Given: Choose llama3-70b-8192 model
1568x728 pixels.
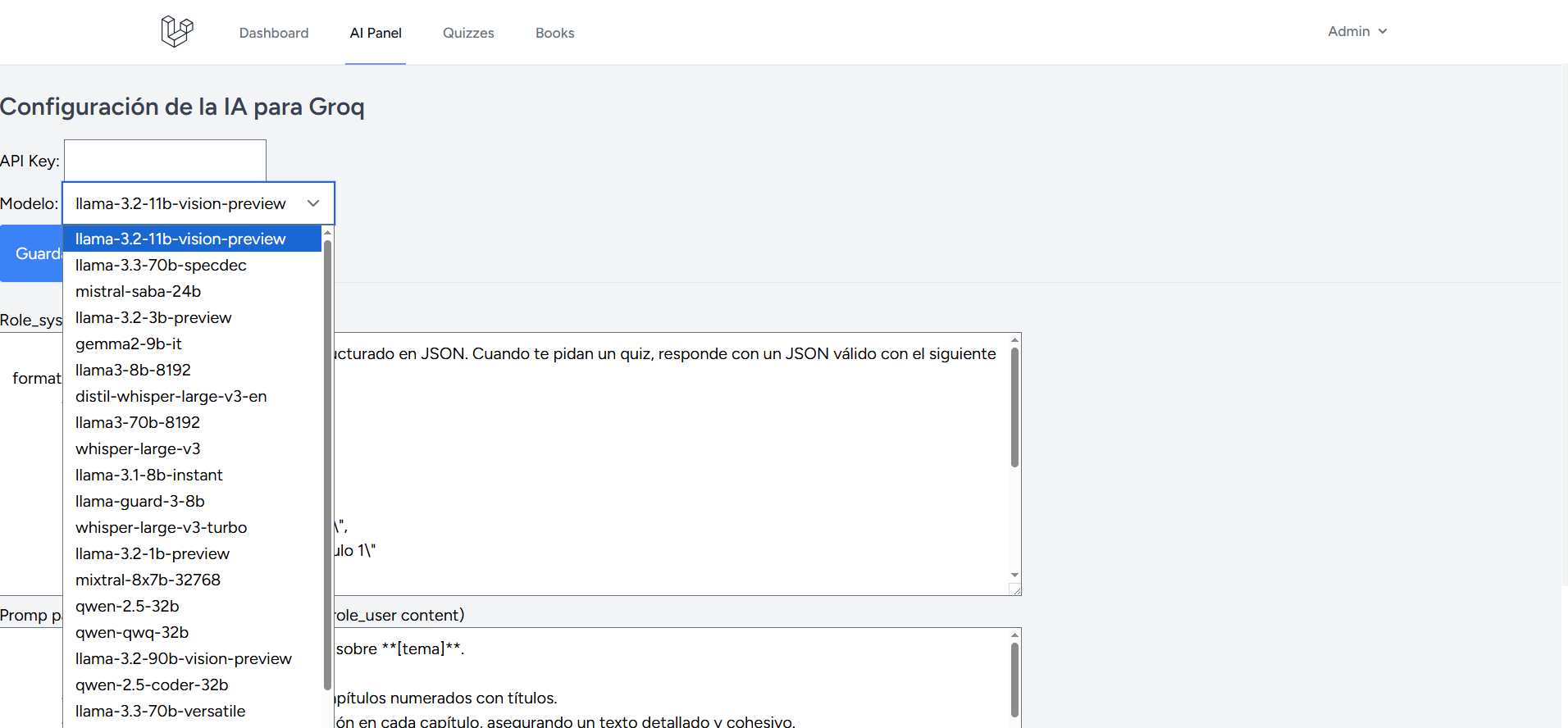Looking at the screenshot, I should coord(192,422).
